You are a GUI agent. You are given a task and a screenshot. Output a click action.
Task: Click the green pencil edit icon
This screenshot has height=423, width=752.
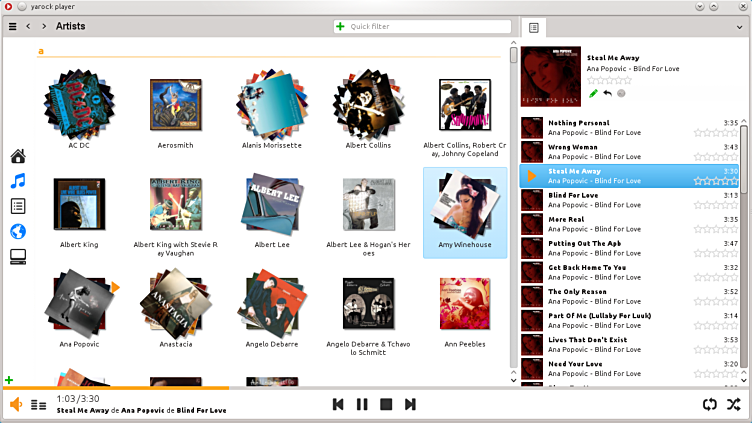pos(593,94)
